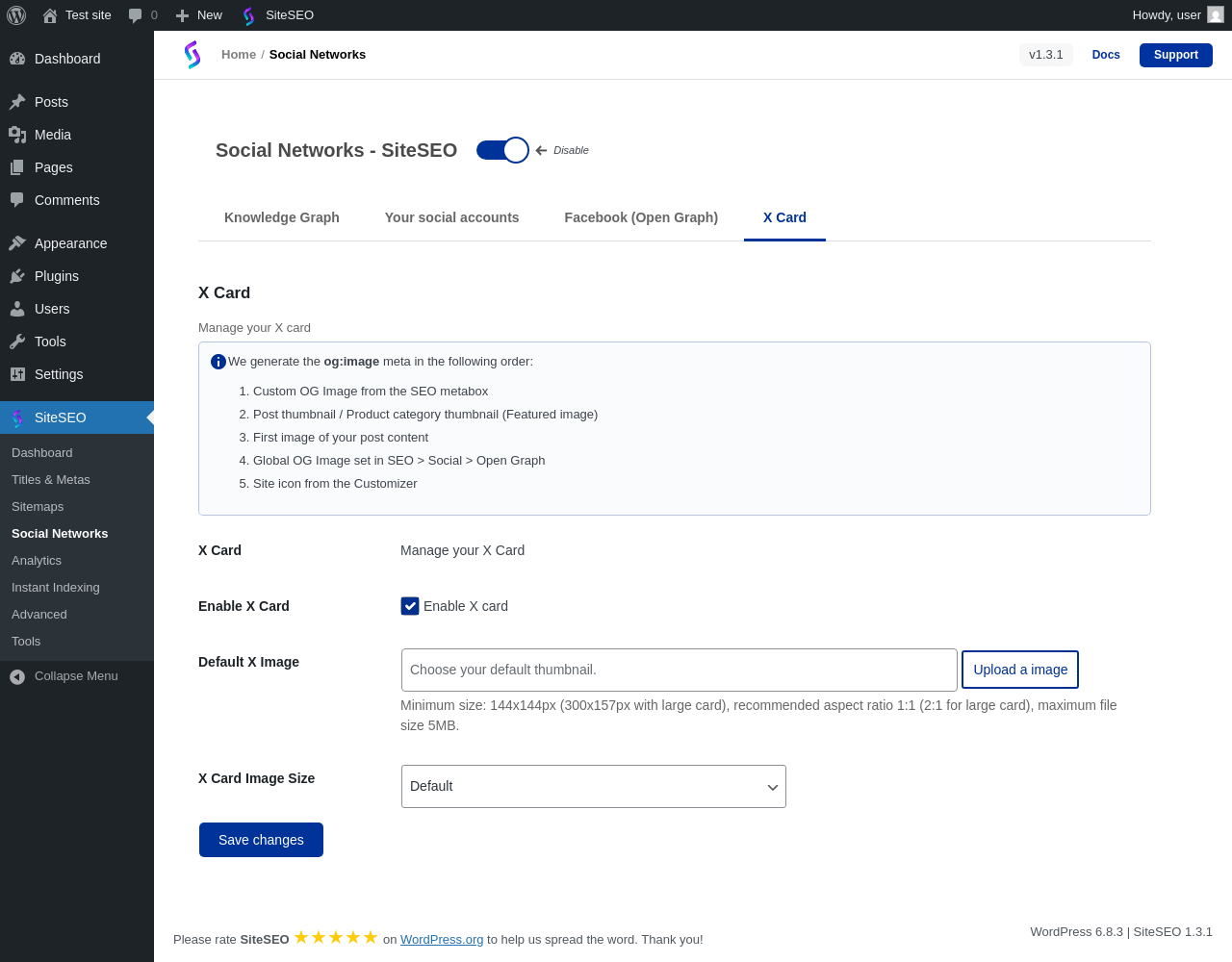The width and height of the screenshot is (1232, 962).
Task: Toggle the Social Networks feature switch off
Action: [x=502, y=150]
